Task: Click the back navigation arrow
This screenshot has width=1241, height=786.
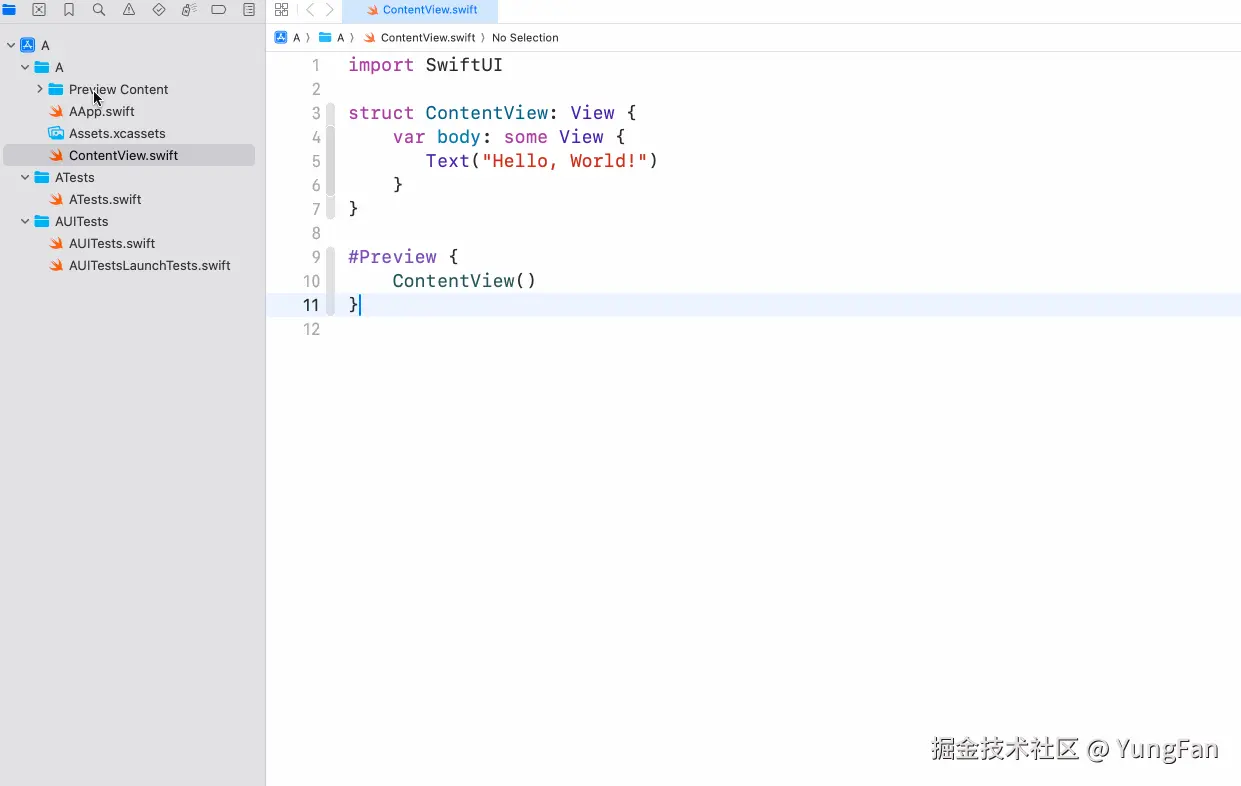Action: pyautogui.click(x=310, y=9)
